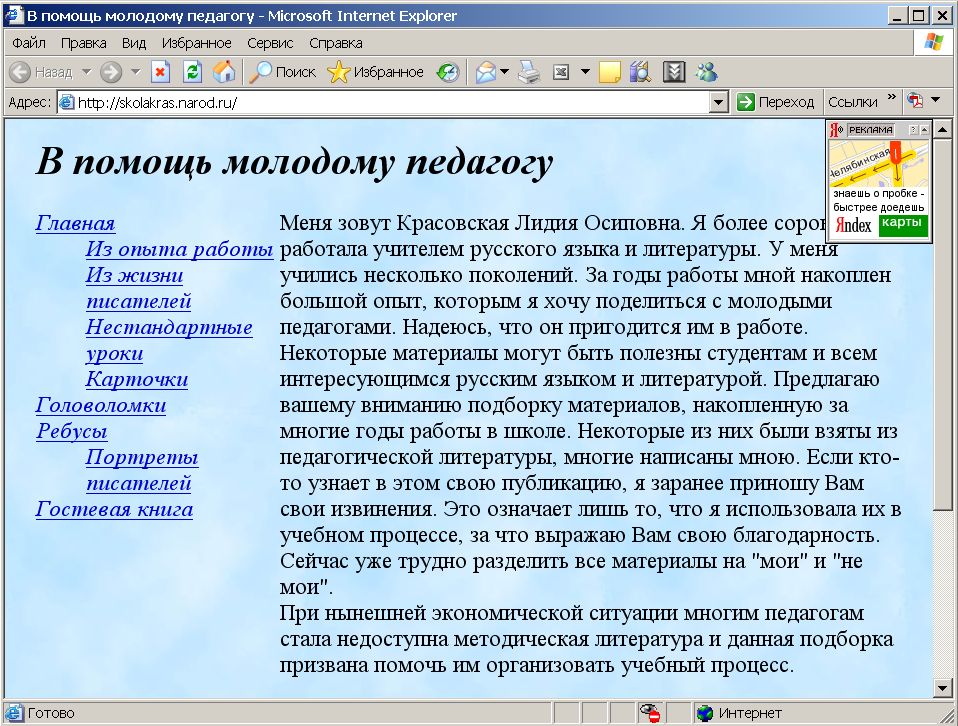Open the Из жизни писателей link
This screenshot has width=958, height=726.
[x=138, y=288]
